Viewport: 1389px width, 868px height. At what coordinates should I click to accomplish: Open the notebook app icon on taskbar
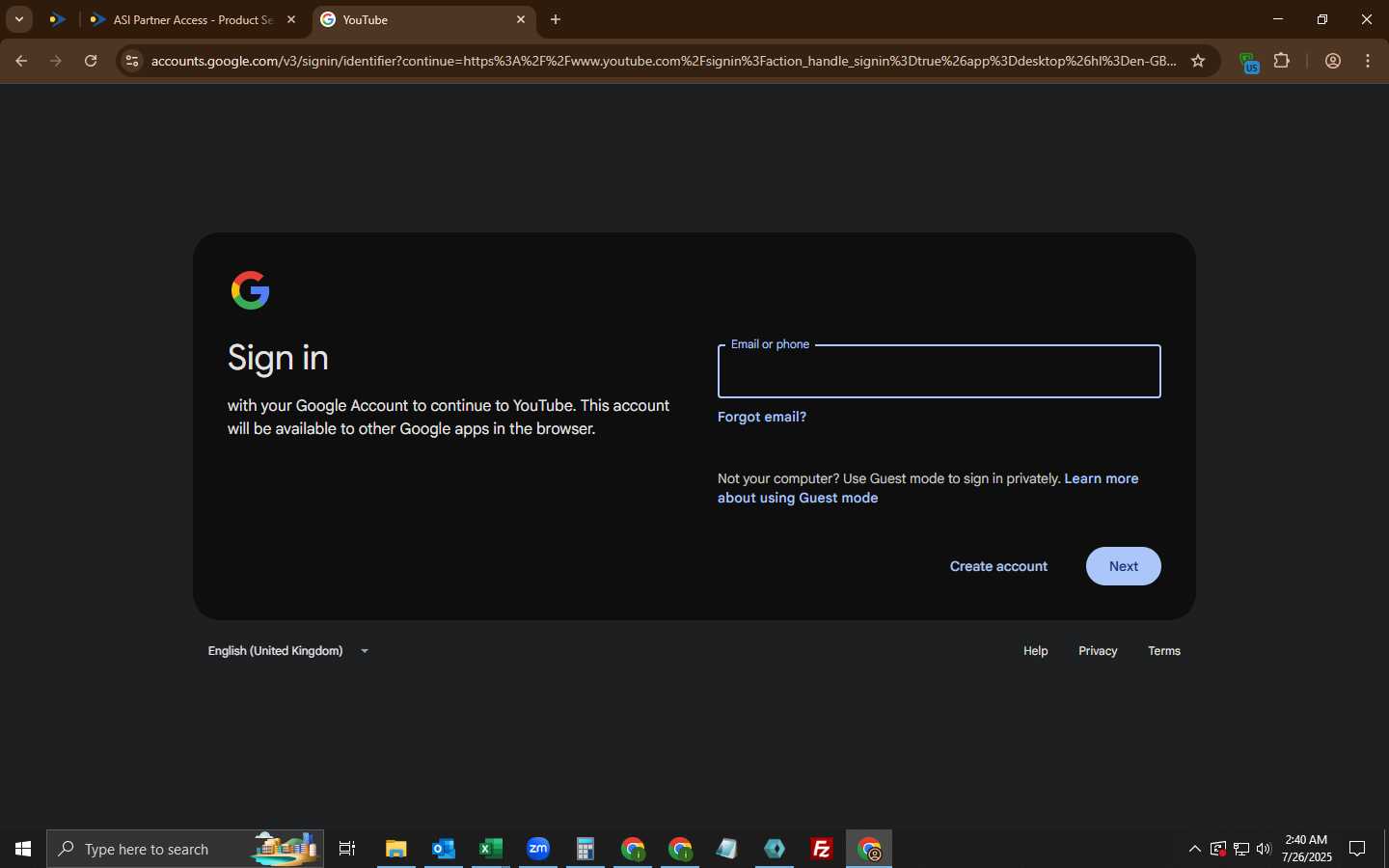726,849
